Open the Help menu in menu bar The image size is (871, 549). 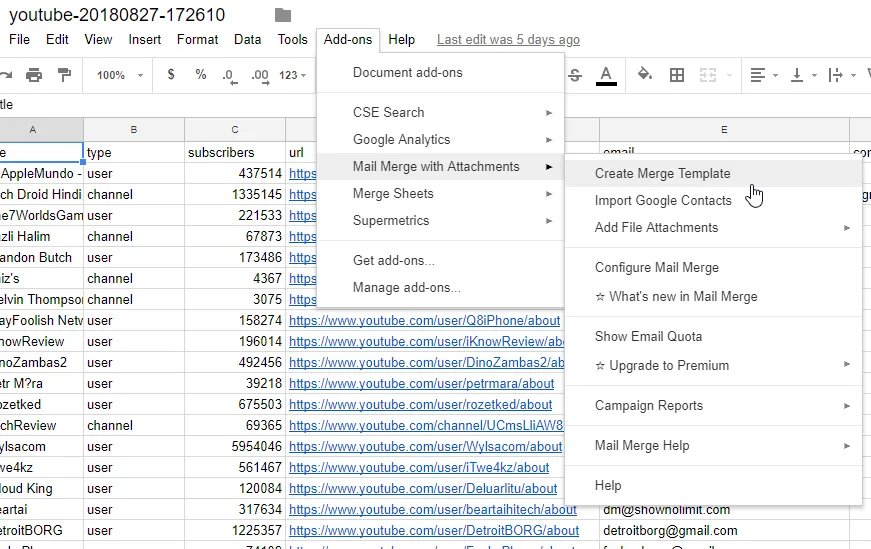click(402, 39)
